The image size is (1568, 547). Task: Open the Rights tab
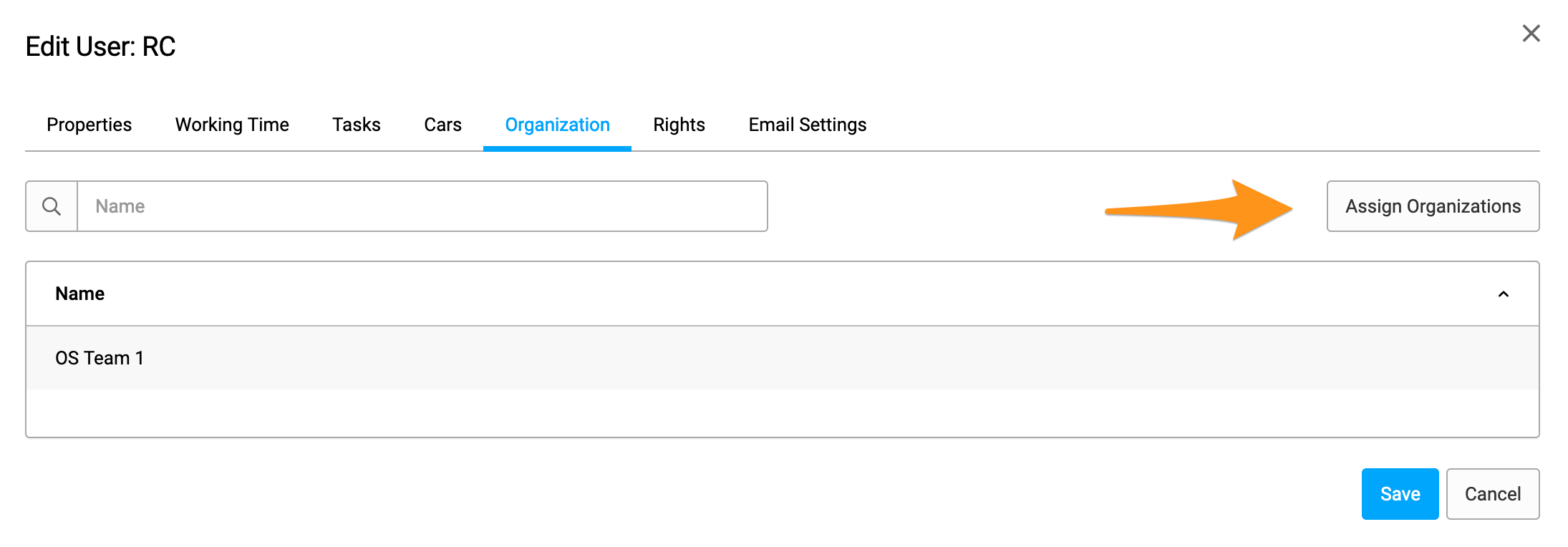tap(679, 125)
